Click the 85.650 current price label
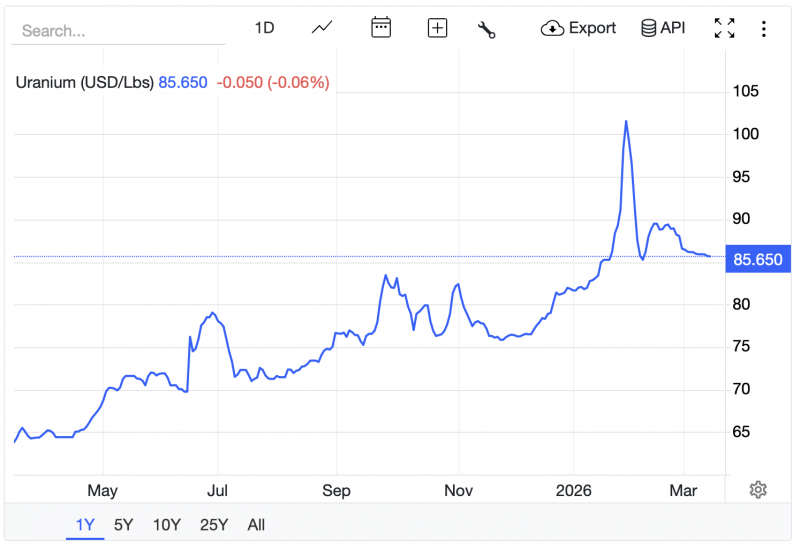This screenshot has height=548, width=800. tap(760, 259)
